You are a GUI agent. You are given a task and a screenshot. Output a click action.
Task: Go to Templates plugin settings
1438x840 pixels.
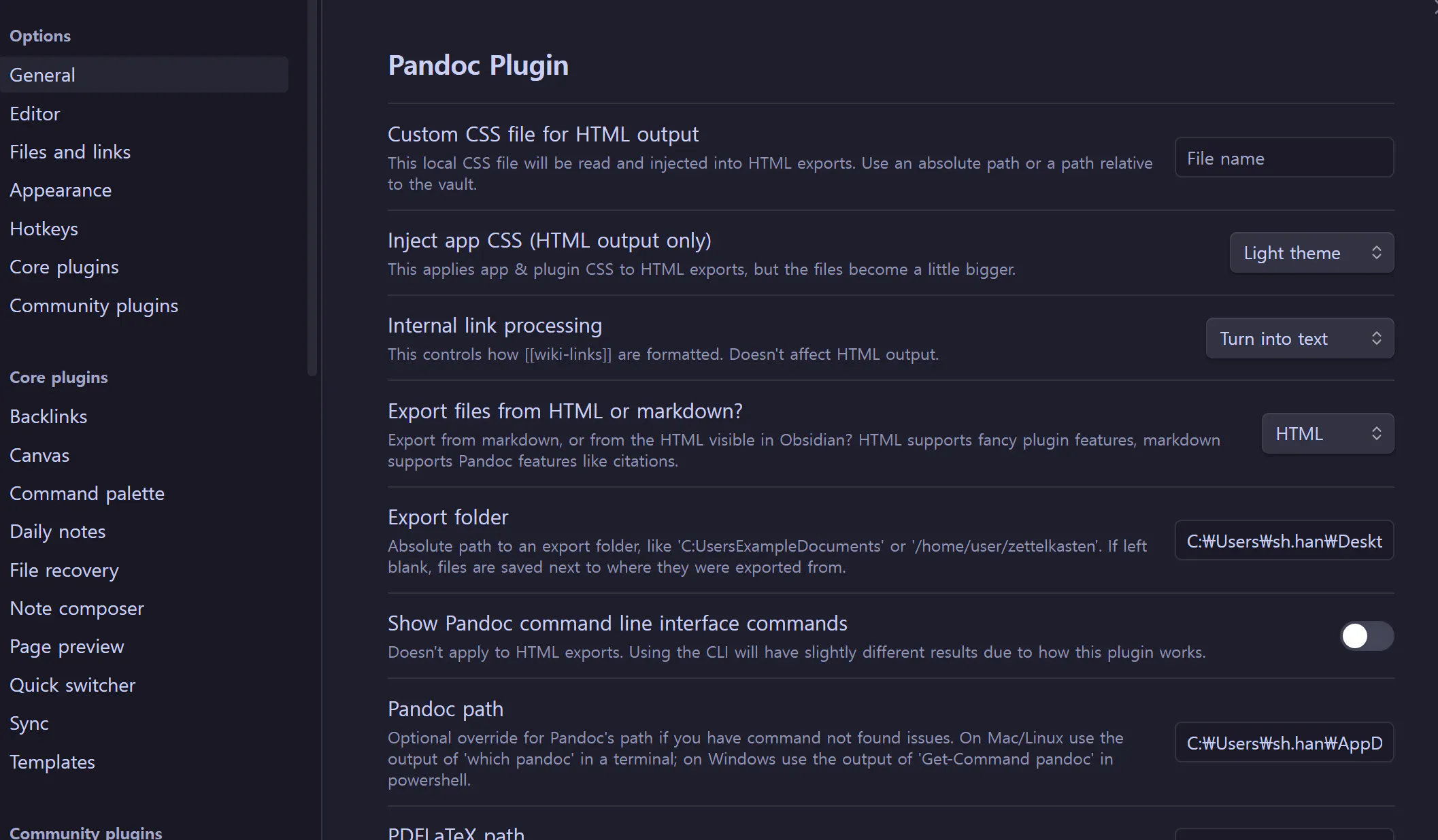pyautogui.click(x=52, y=762)
